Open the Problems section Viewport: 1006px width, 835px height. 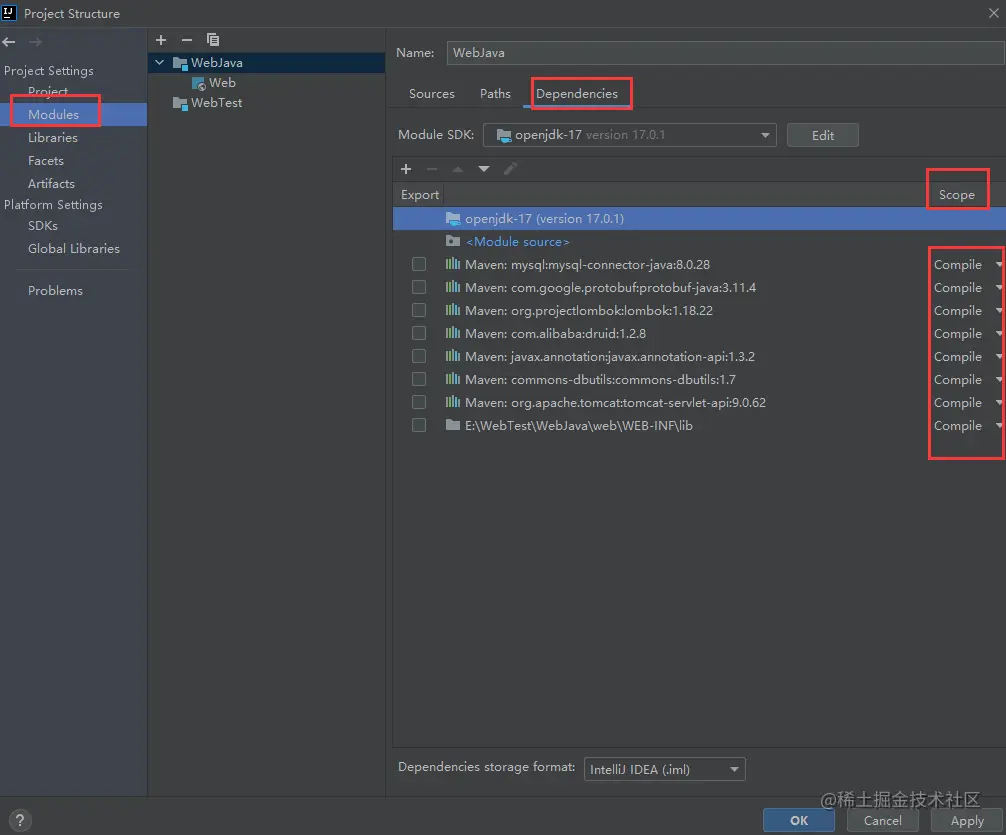[x=55, y=291]
